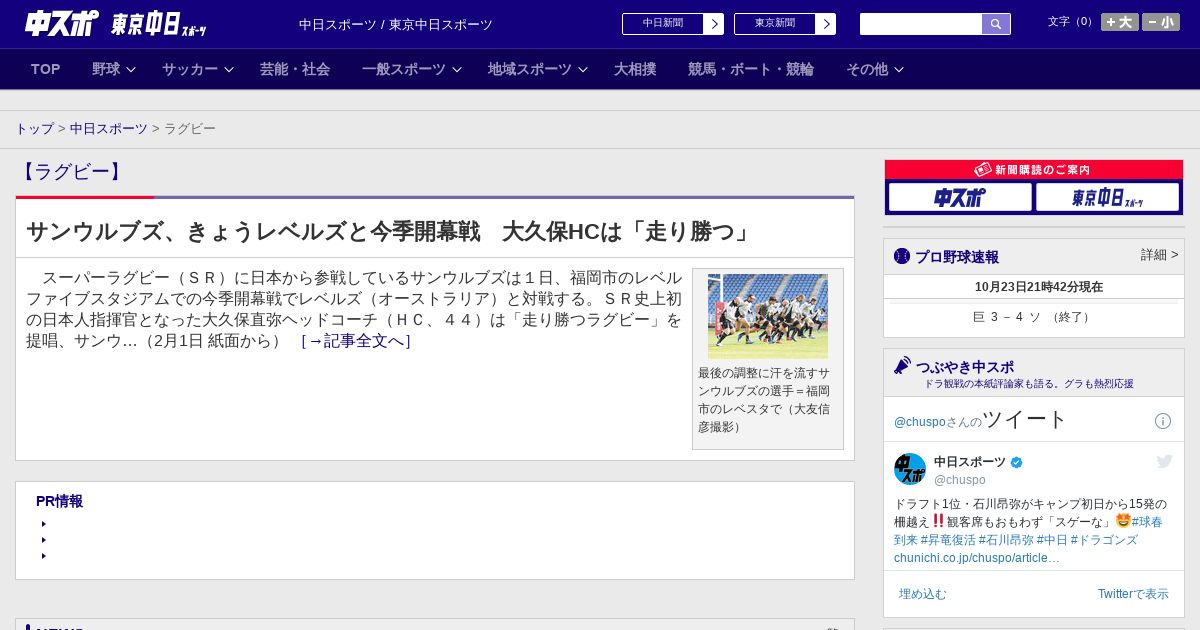Click hashtag #石川昂弥 in tweet
This screenshot has height=630, width=1200.
coord(1007,540)
